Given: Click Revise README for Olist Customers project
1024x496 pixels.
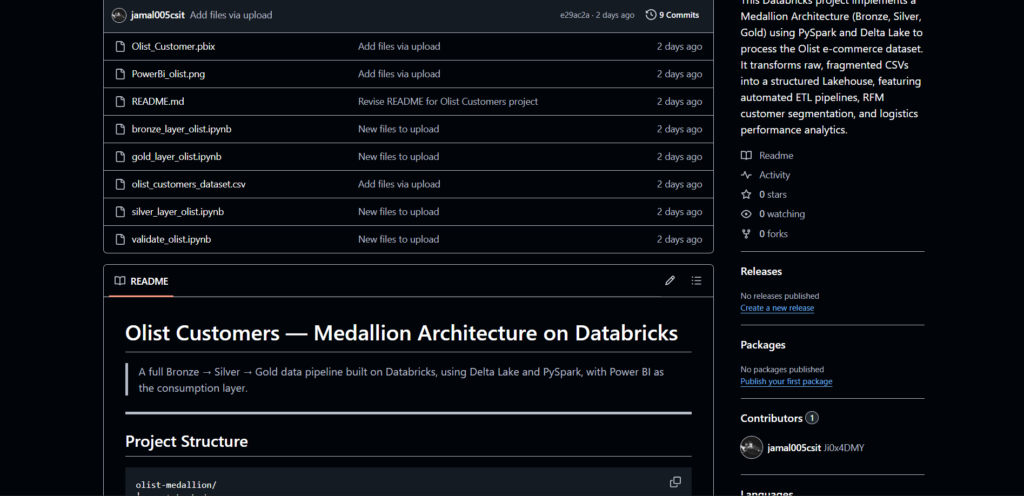Looking at the screenshot, I should [447, 101].
